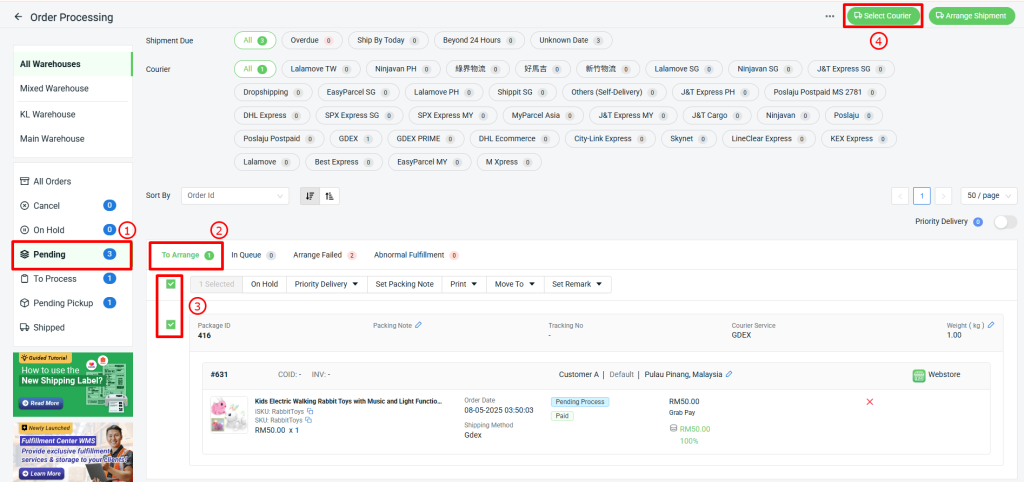The width and height of the screenshot is (1024, 482).
Task: Click the Select Courier button
Action: pos(883,16)
